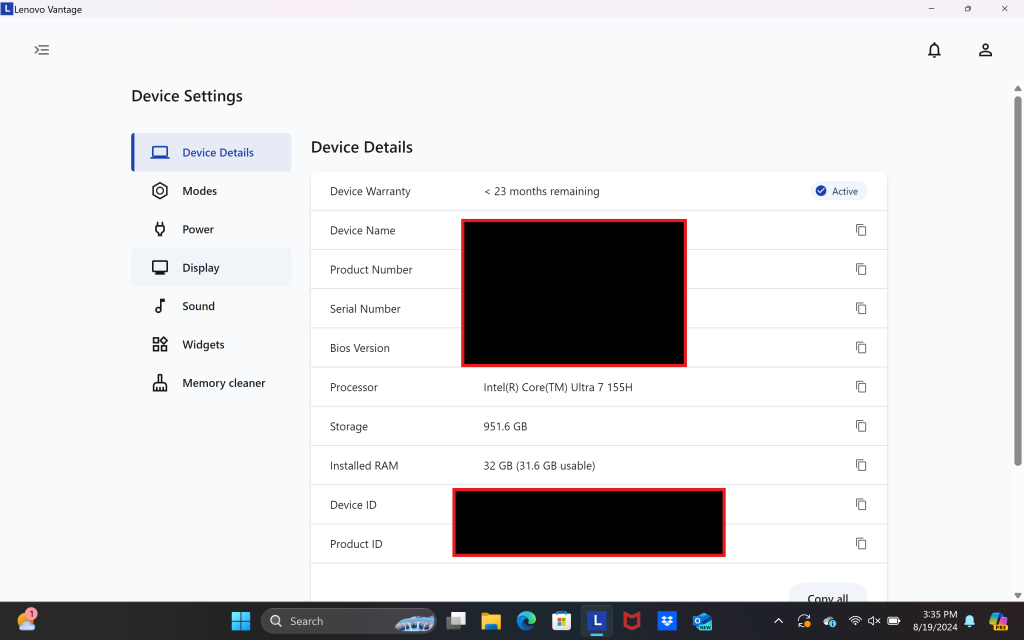Viewport: 1024px width, 640px height.
Task: Copy the Installed RAM value
Action: click(x=861, y=465)
